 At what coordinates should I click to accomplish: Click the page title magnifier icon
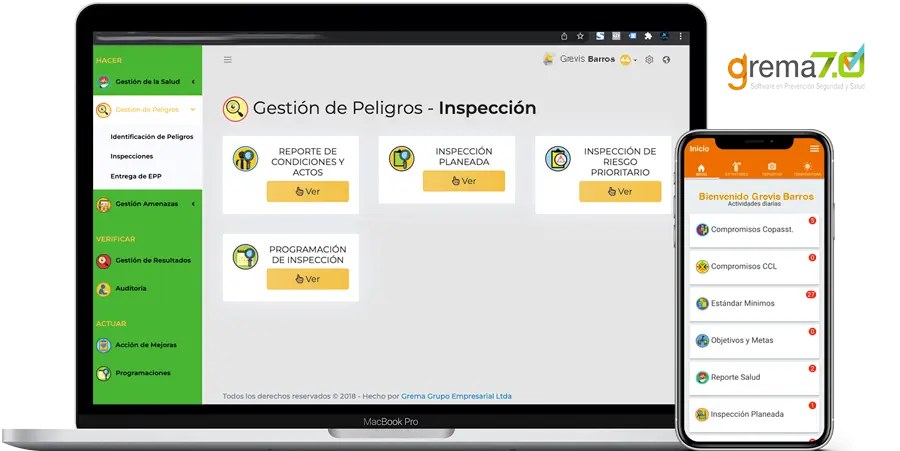click(x=235, y=108)
